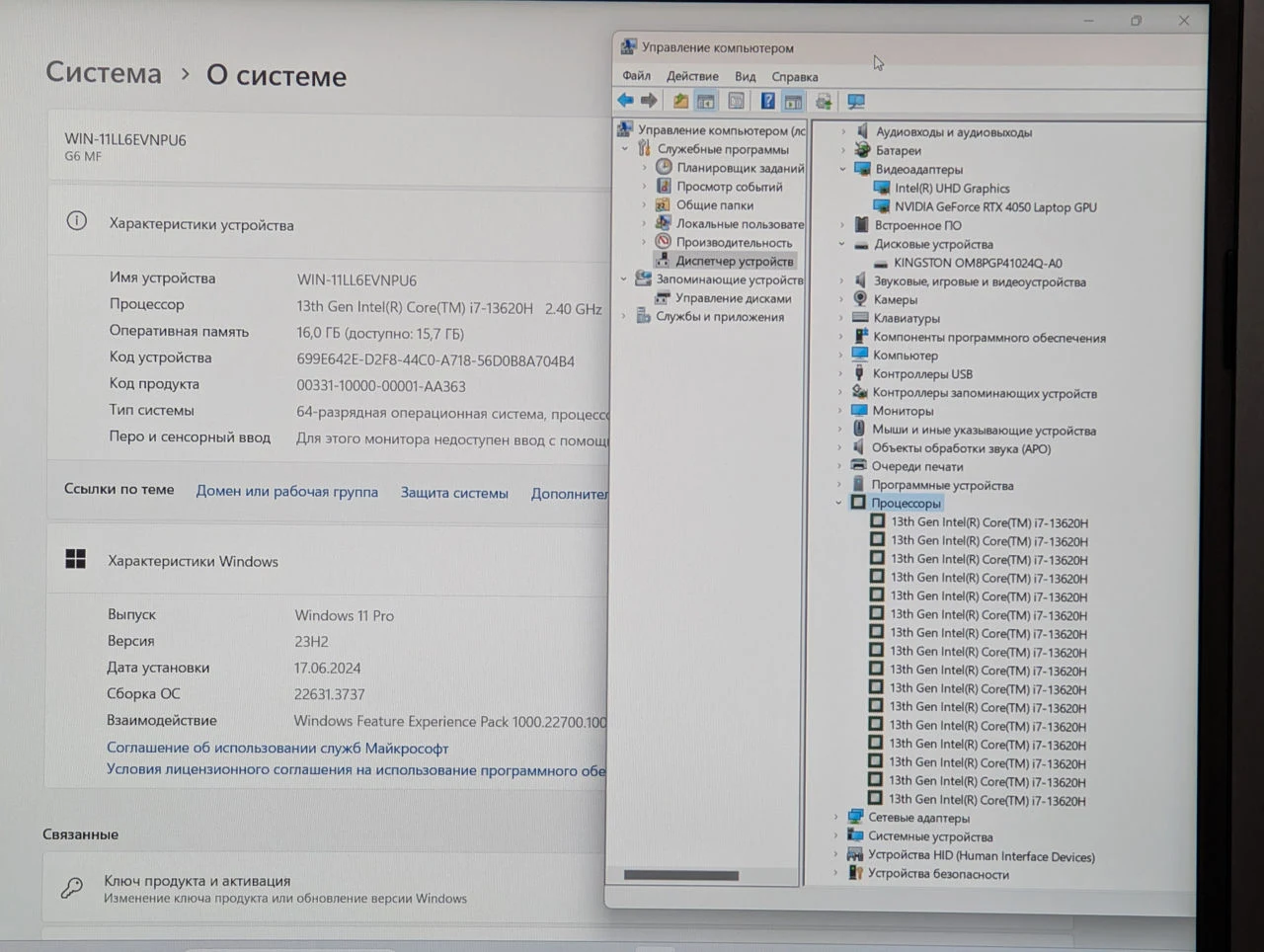Click the horizontal scrollbar under console tree
The height and width of the screenshot is (952, 1264).
(x=681, y=875)
